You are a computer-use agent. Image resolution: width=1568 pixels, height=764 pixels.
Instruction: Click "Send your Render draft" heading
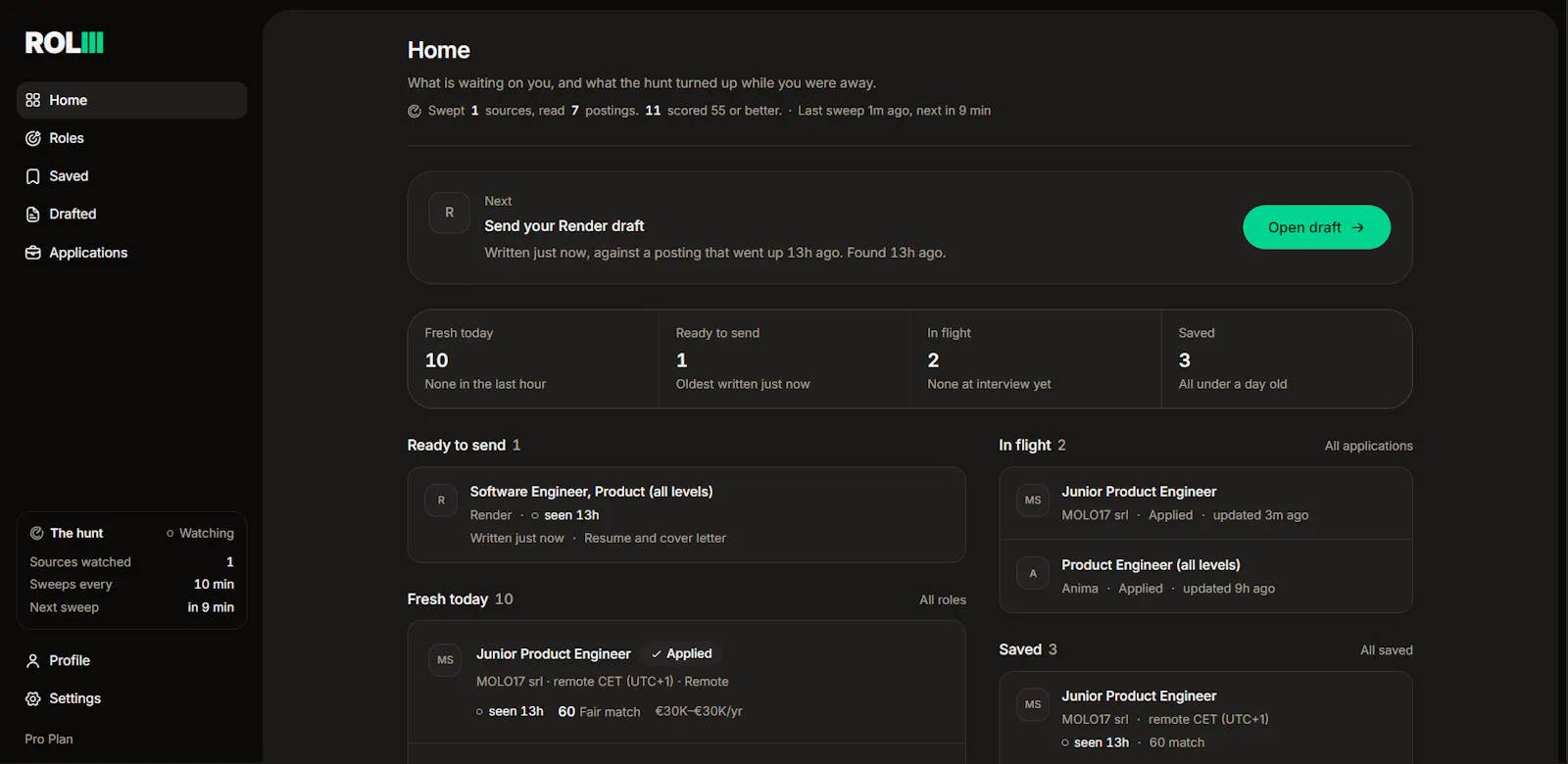(x=564, y=226)
